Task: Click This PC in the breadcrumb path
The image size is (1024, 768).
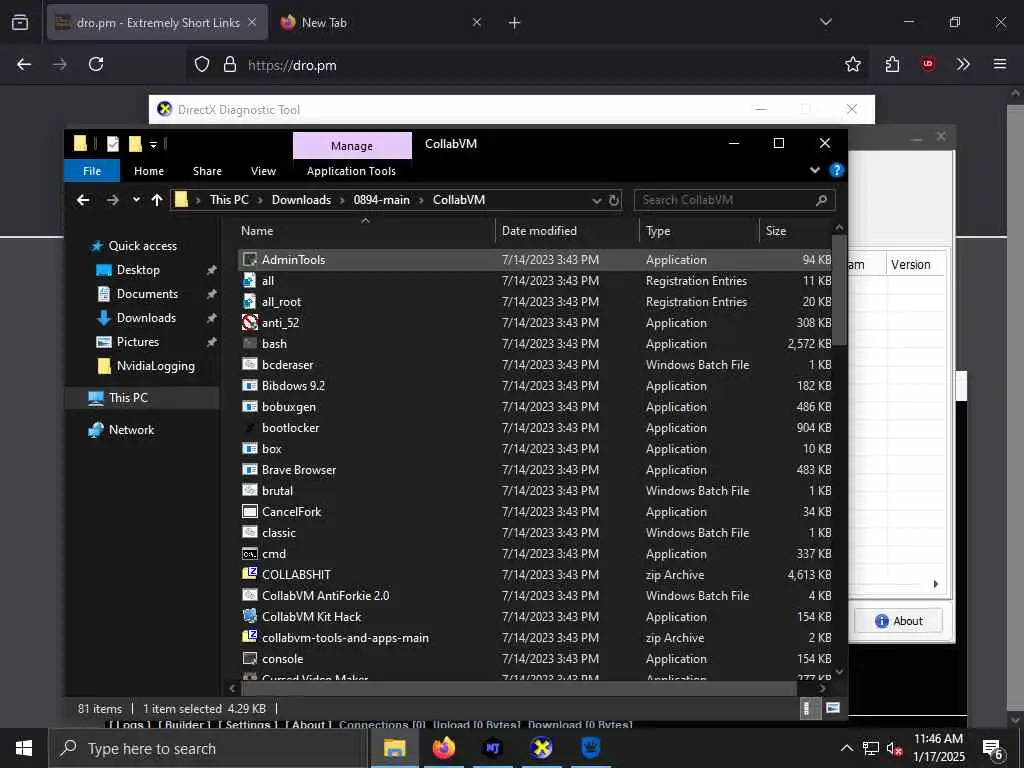Action: click(229, 200)
